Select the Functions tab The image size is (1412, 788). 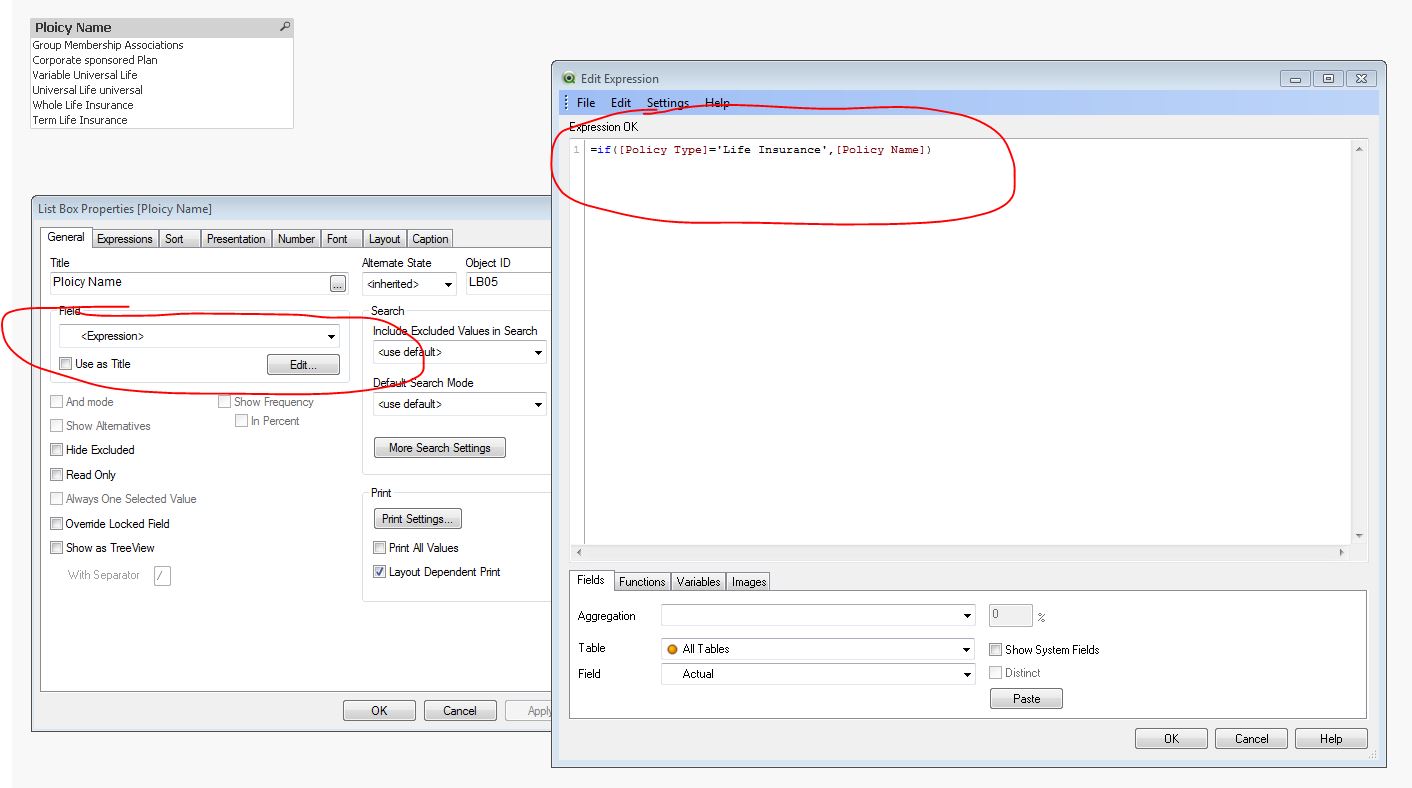click(642, 582)
